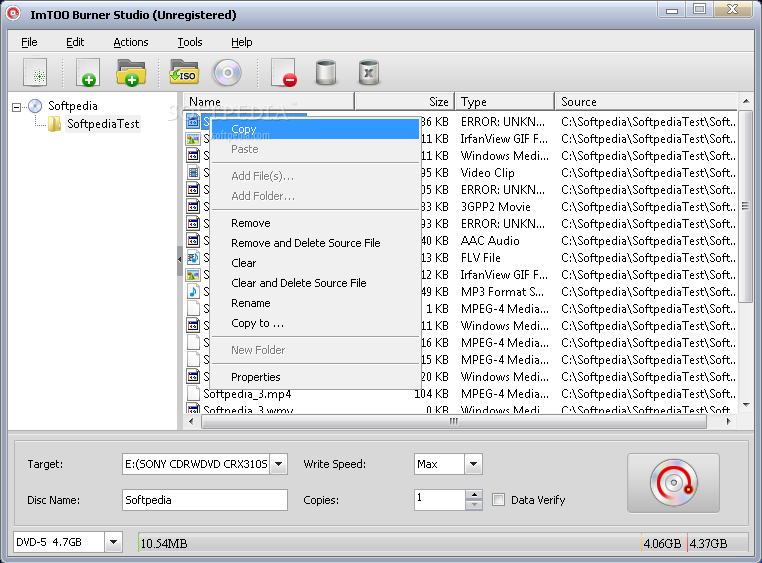
Task: Sort the list by the Source column header
Action: [x=646, y=102]
